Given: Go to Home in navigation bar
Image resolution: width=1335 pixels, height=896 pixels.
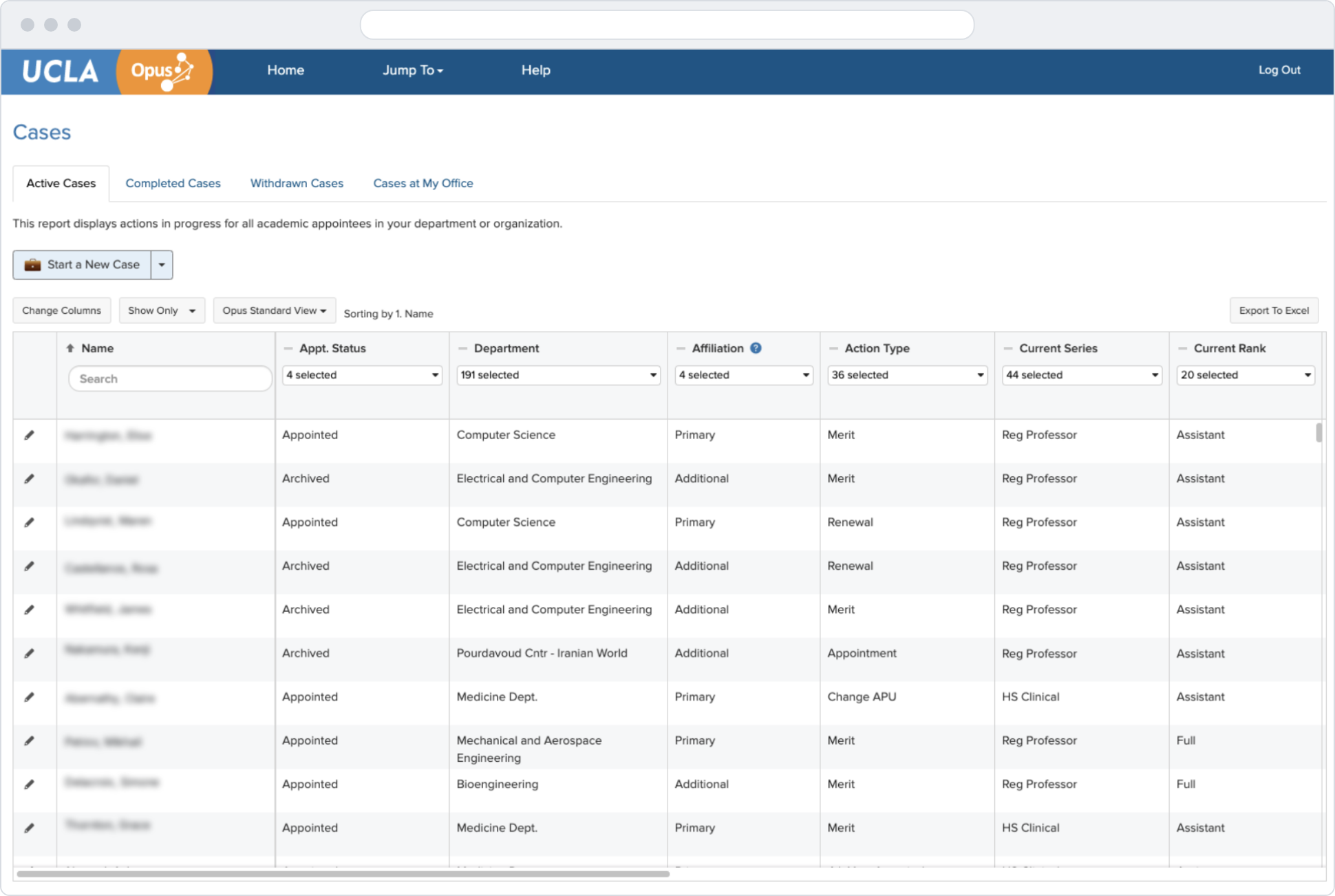Looking at the screenshot, I should tap(286, 70).
